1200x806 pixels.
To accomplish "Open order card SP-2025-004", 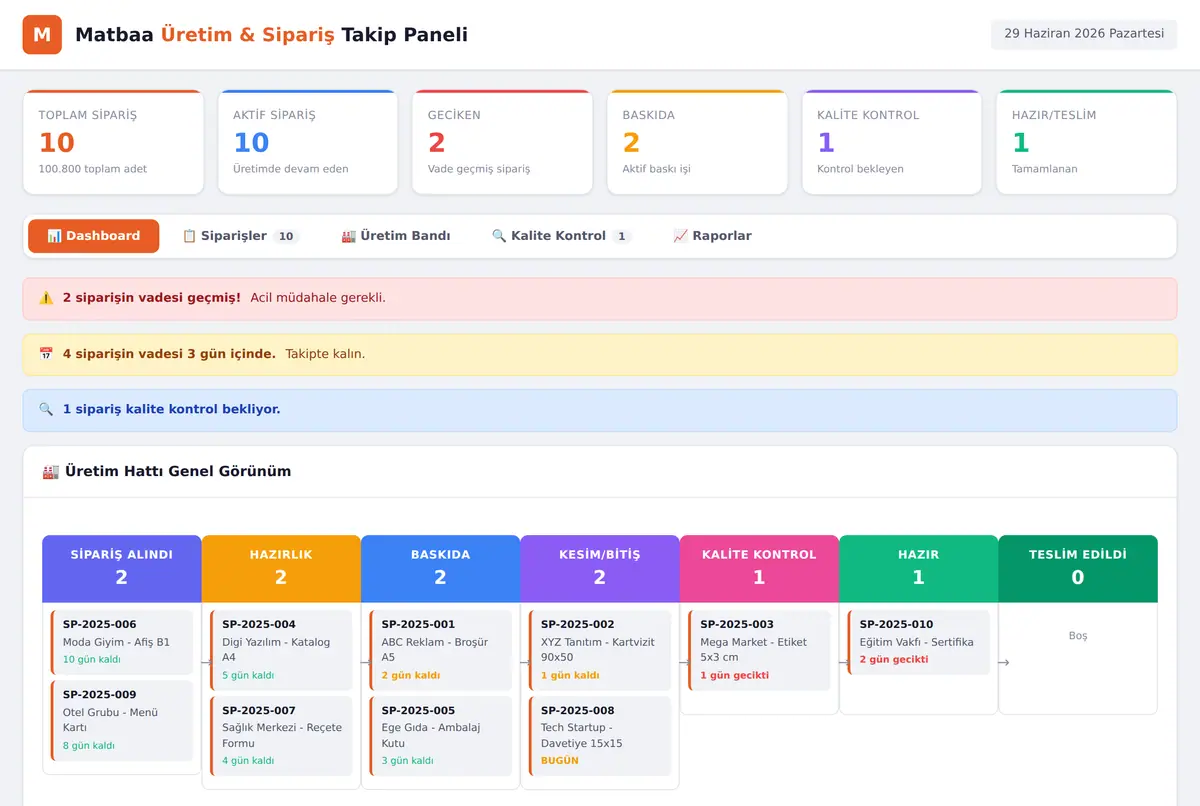I will point(281,650).
